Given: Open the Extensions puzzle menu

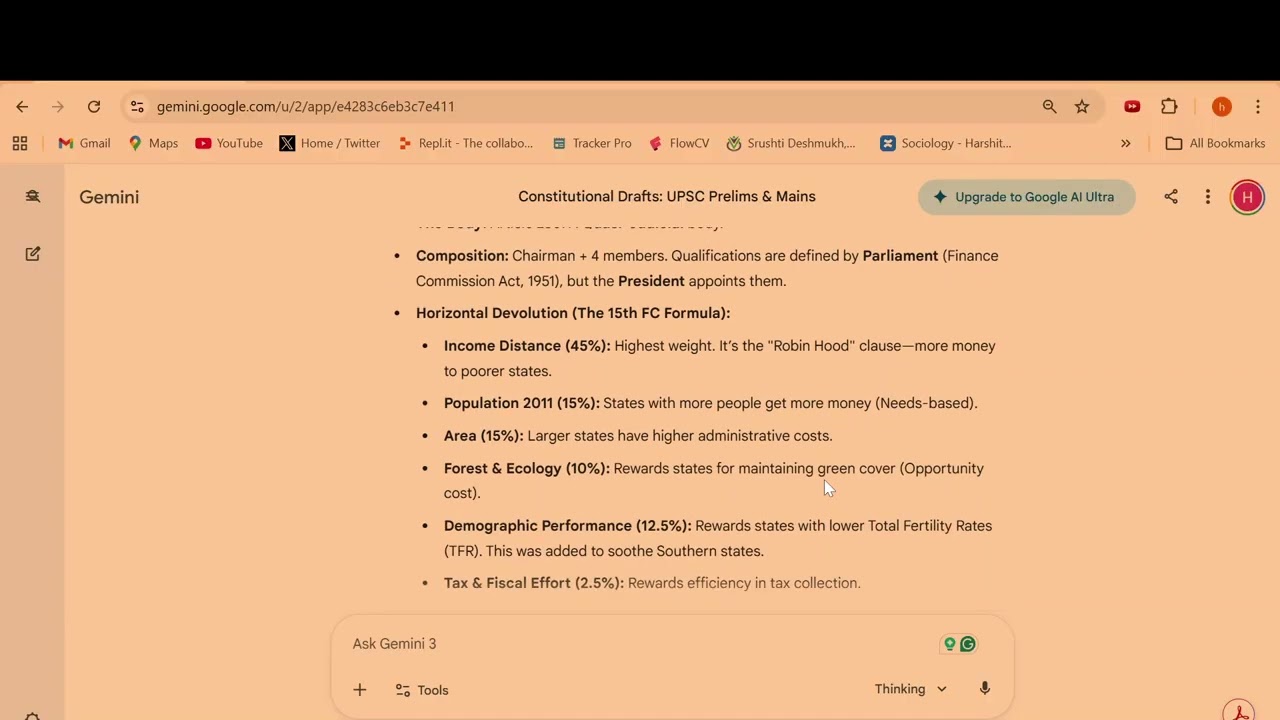Looking at the screenshot, I should click(1169, 106).
